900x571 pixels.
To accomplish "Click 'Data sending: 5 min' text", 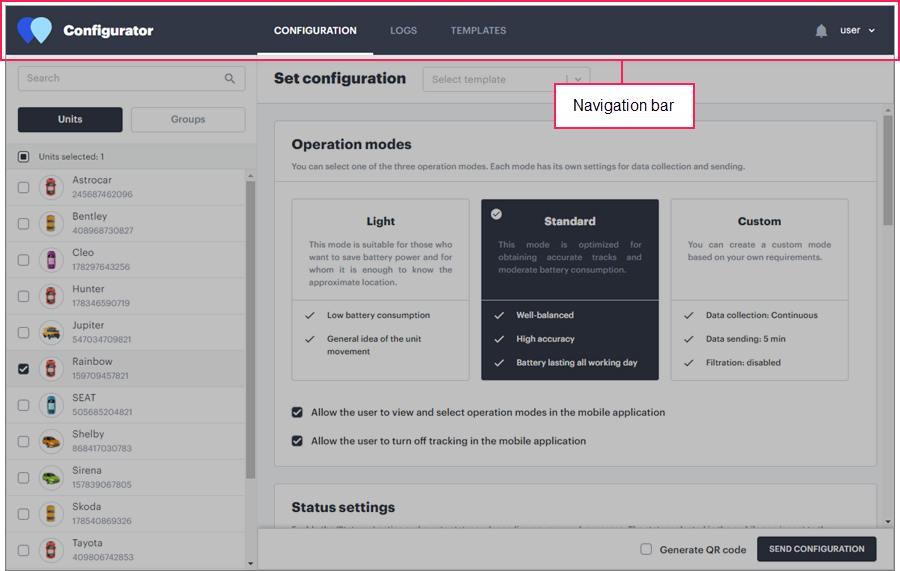I will [x=746, y=339].
